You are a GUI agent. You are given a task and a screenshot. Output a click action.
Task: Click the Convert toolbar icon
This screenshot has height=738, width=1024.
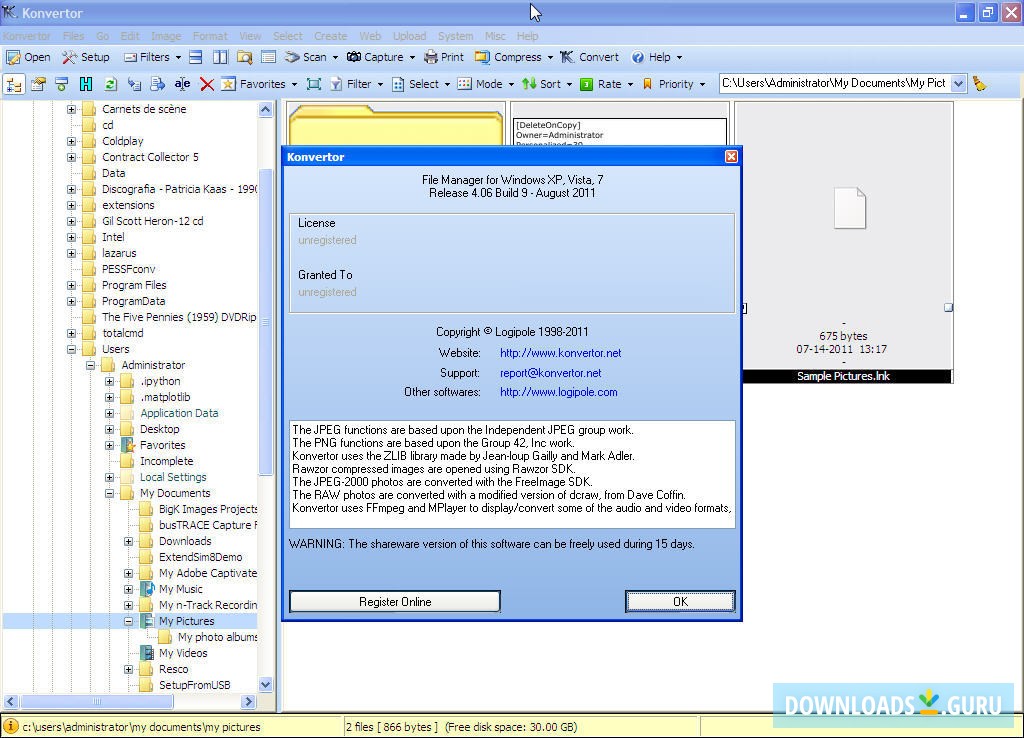pyautogui.click(x=567, y=57)
